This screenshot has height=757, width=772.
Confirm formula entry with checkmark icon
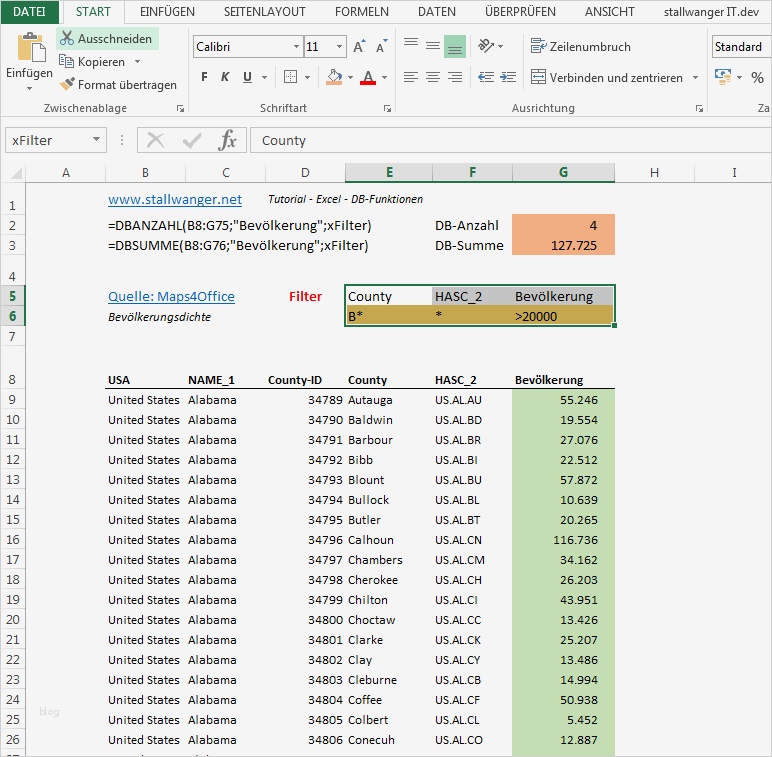point(192,141)
